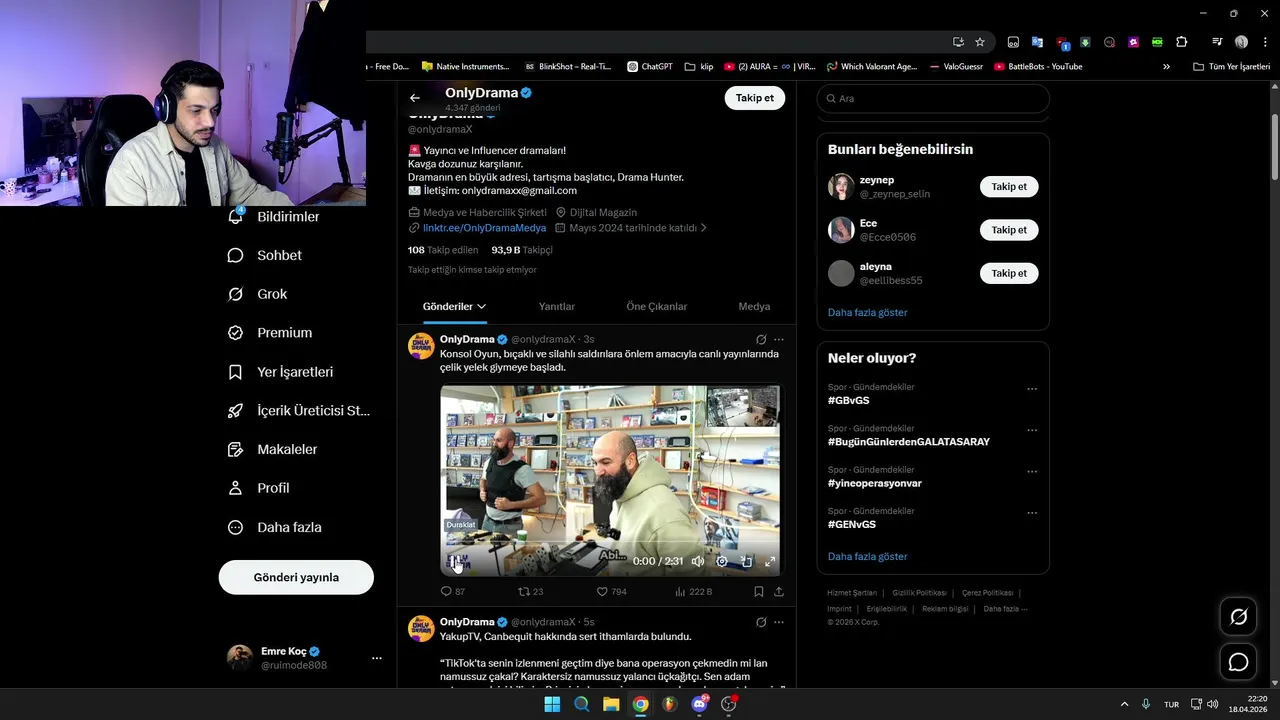Open options for #BugünGünlerdenGALATASARAY trend
Viewport: 1280px width, 720px height.
tap(1032, 431)
